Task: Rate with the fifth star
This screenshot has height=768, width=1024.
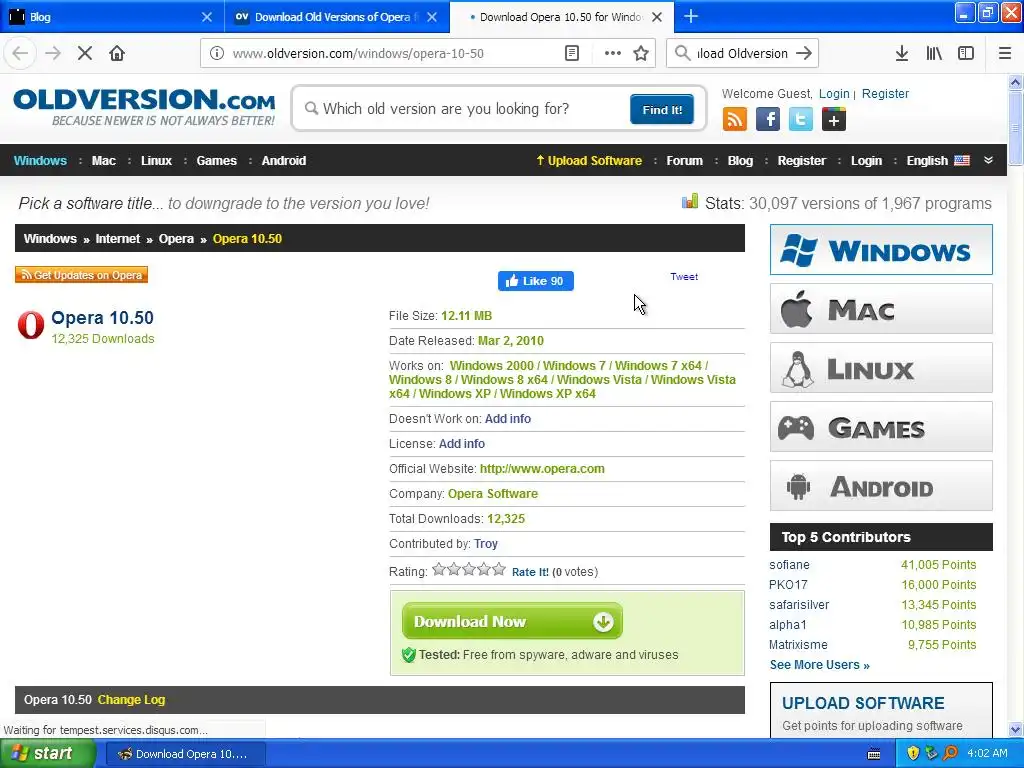Action: [x=499, y=569]
